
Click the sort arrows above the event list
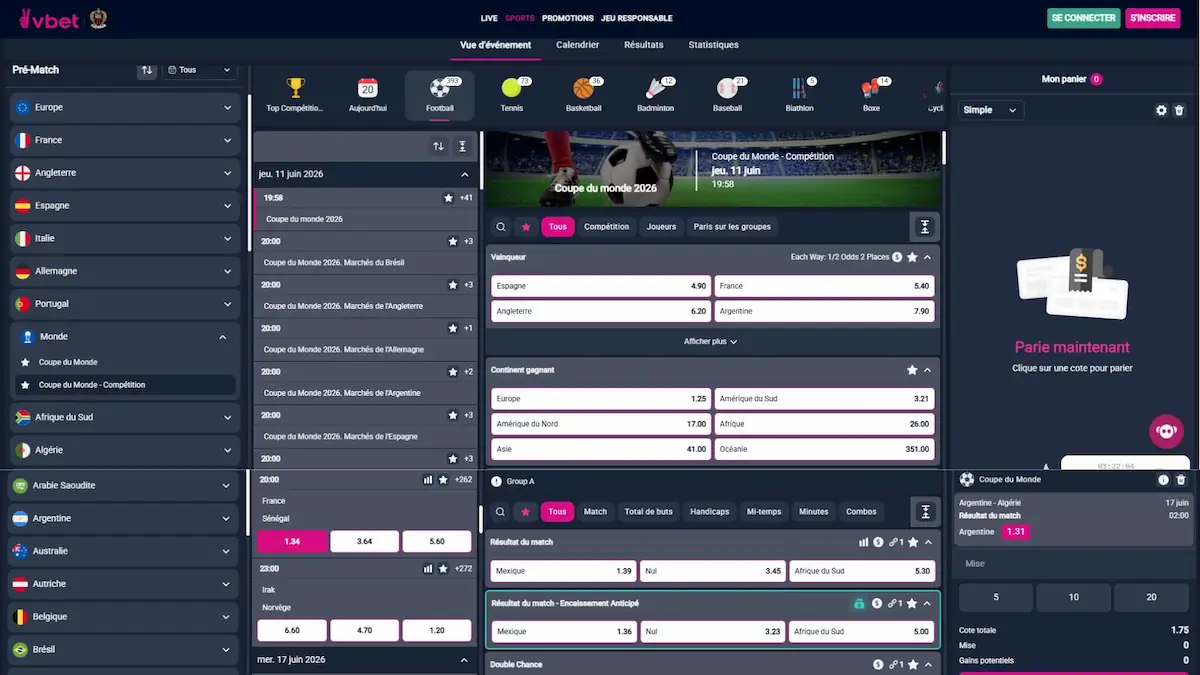(438, 146)
